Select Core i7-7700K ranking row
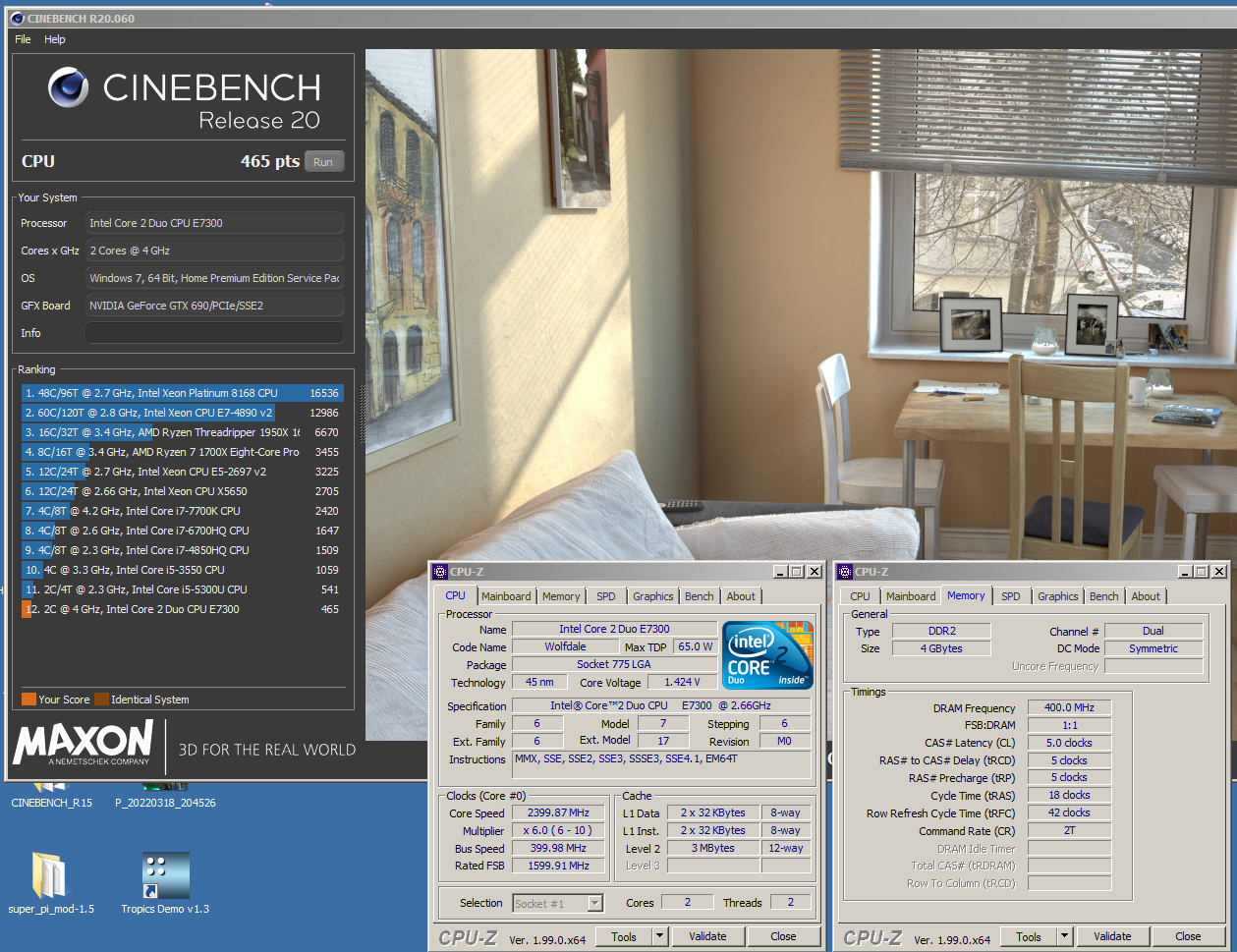The height and width of the screenshot is (952, 1237). pyautogui.click(x=183, y=511)
